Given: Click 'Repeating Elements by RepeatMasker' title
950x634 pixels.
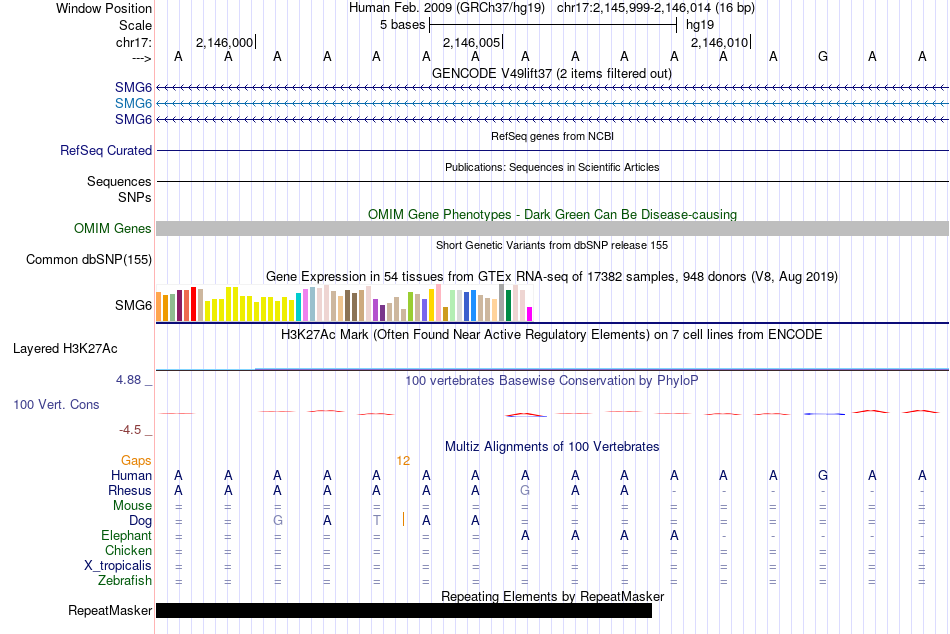Looking at the screenshot, I should pyautogui.click(x=552, y=596).
